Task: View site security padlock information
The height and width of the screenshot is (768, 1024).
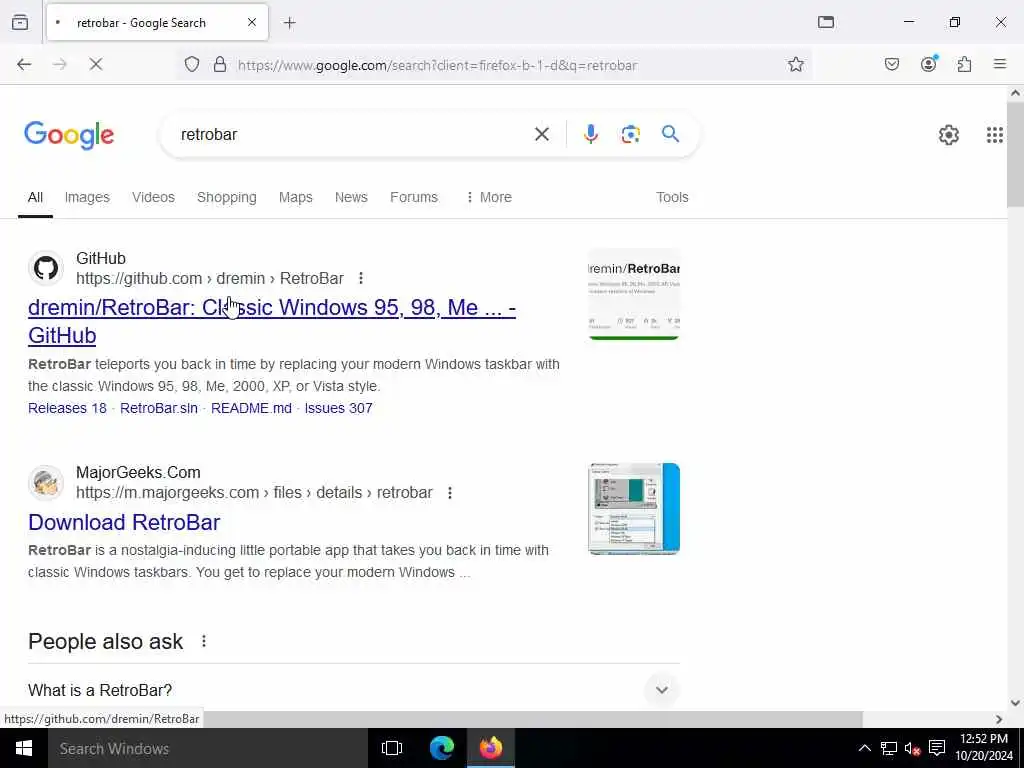Action: point(220,64)
